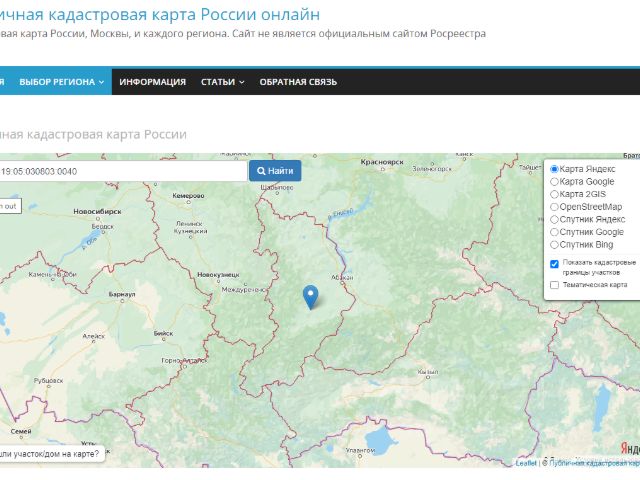640x480 pixels.
Task: Click the Публичная кадастровая карта России page heading
Action: [x=93, y=134]
